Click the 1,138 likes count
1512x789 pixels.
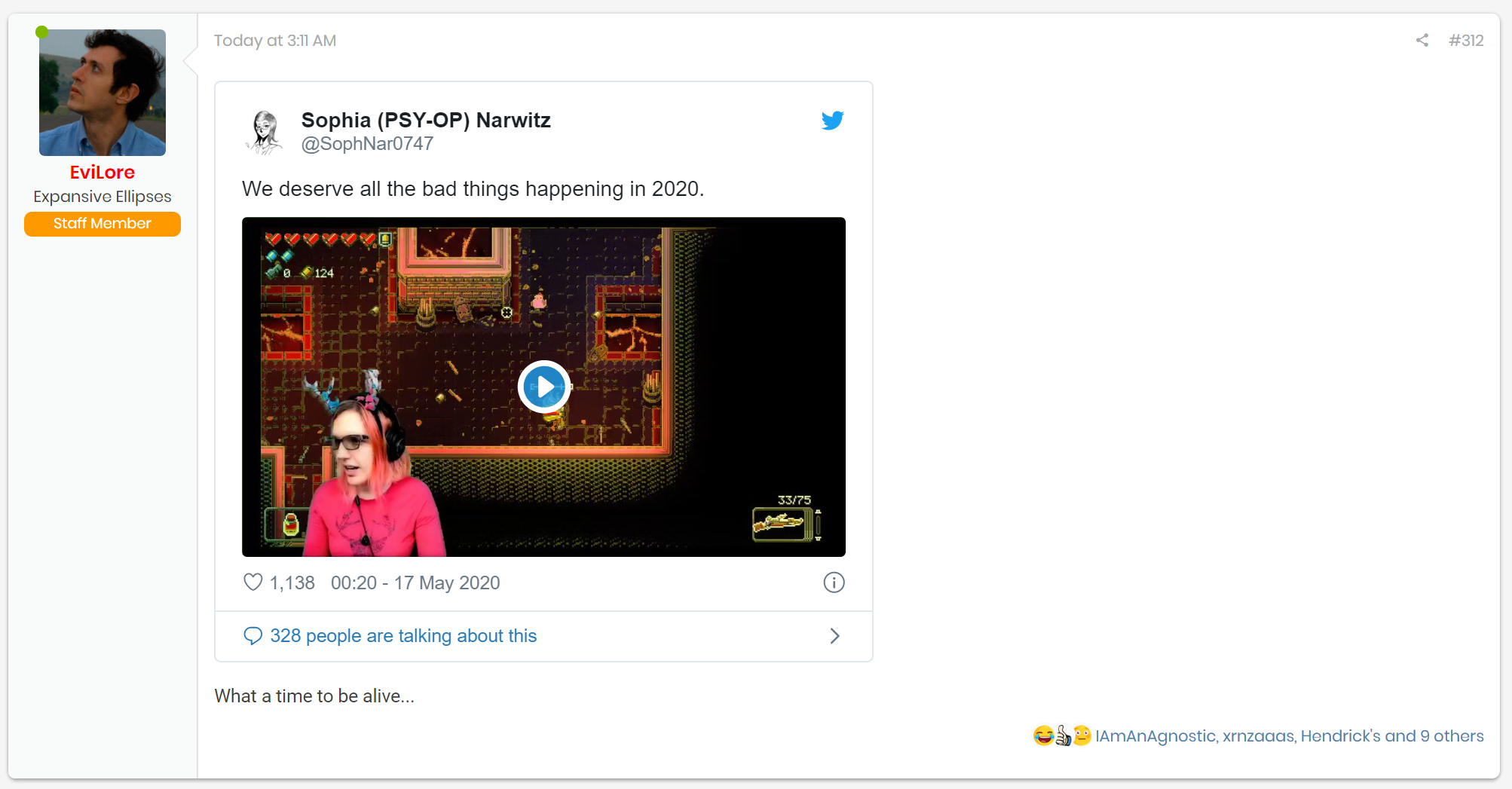292,583
